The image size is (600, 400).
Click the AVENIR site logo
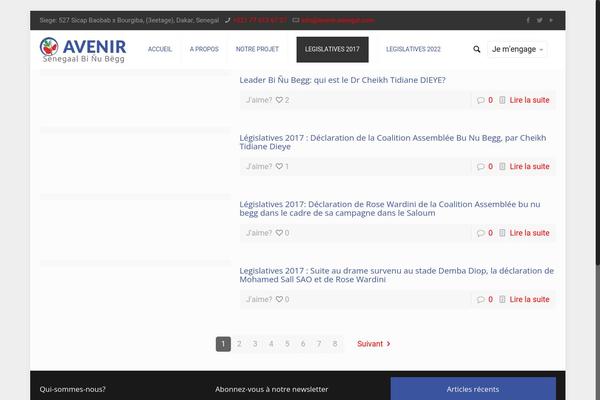83,50
